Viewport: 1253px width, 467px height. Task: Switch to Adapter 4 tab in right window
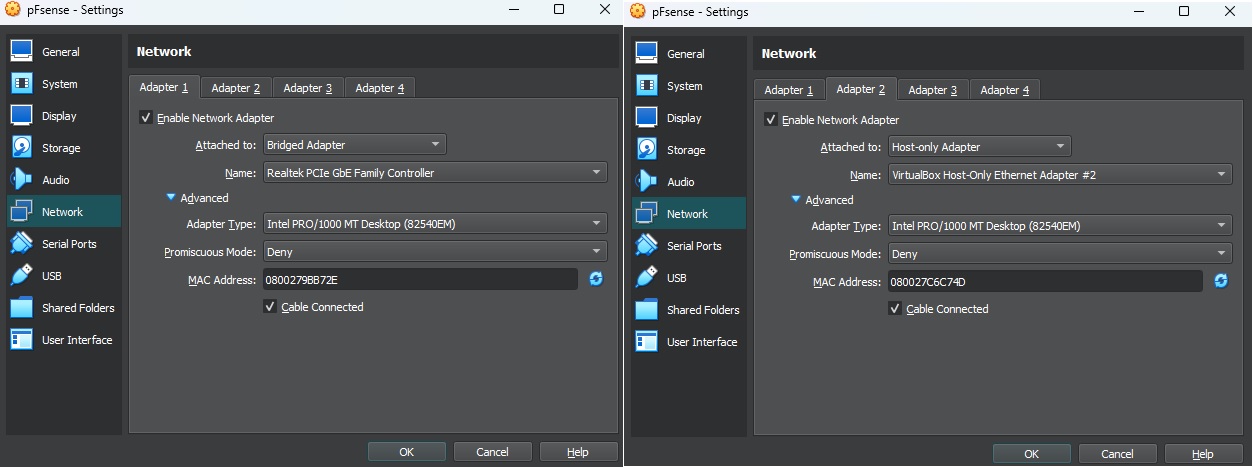1005,90
